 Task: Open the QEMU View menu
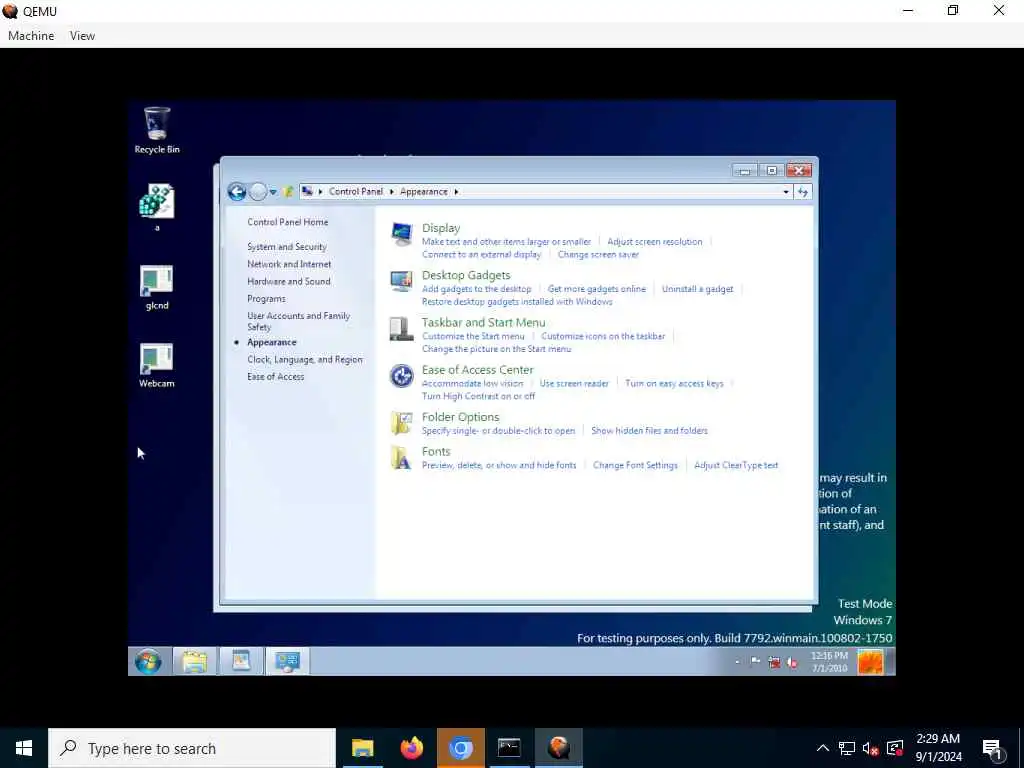[x=82, y=36]
